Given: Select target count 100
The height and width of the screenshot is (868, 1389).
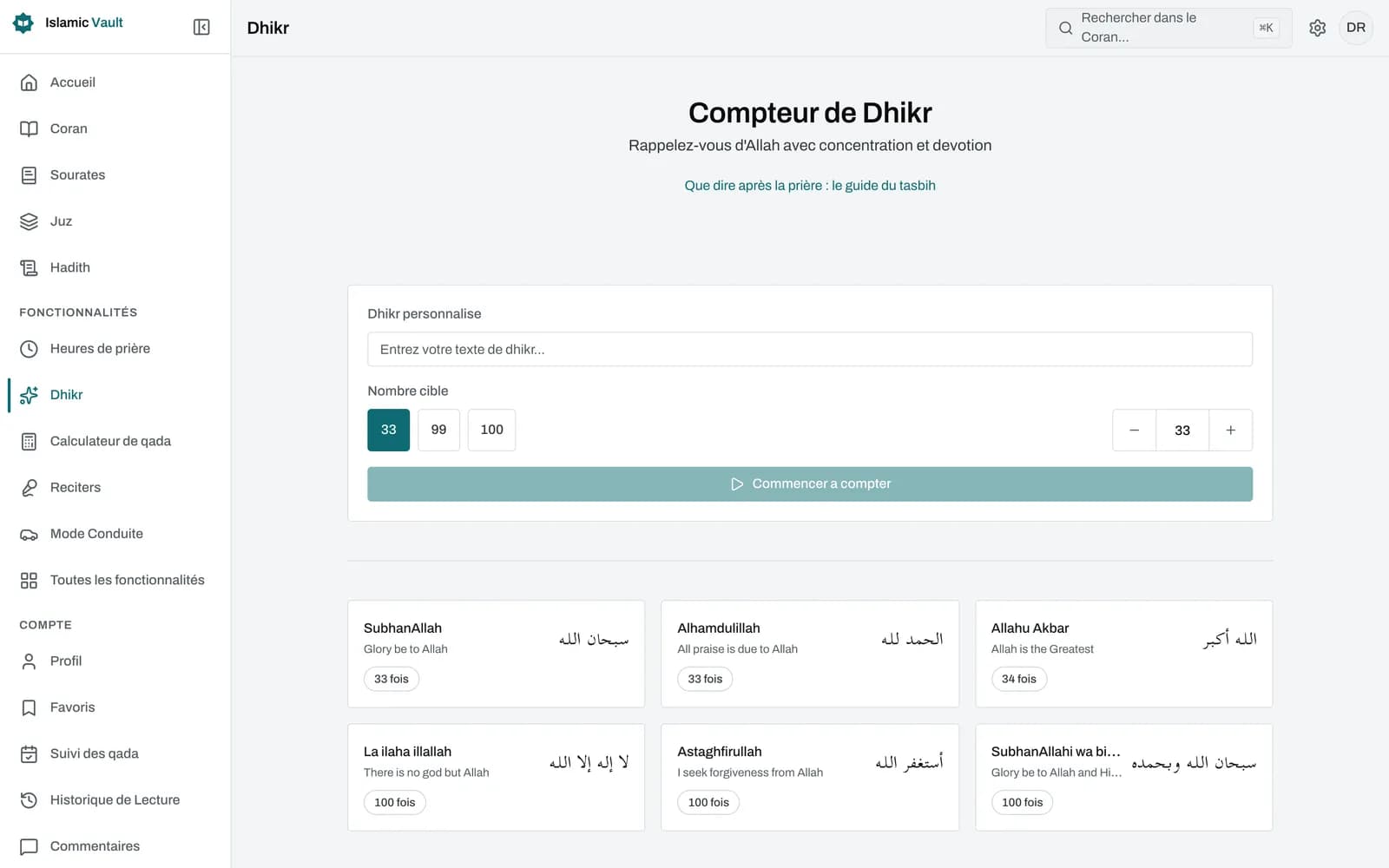Looking at the screenshot, I should click(491, 430).
